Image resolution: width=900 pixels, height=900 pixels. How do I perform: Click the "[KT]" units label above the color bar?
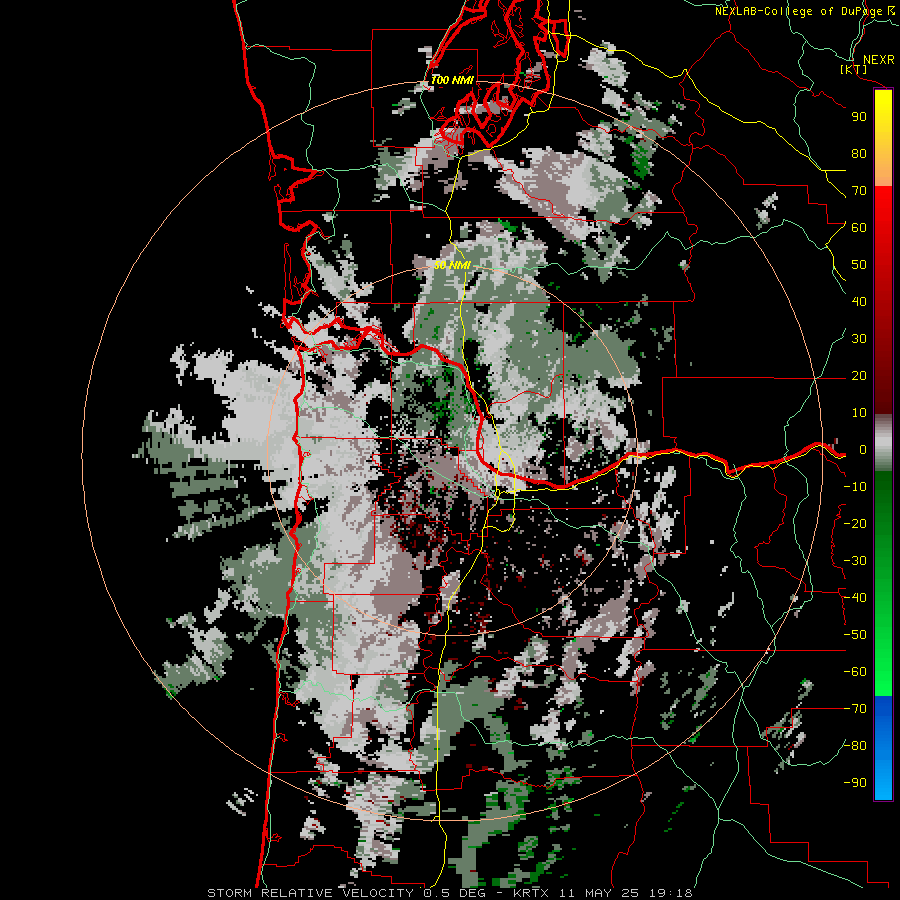click(854, 69)
